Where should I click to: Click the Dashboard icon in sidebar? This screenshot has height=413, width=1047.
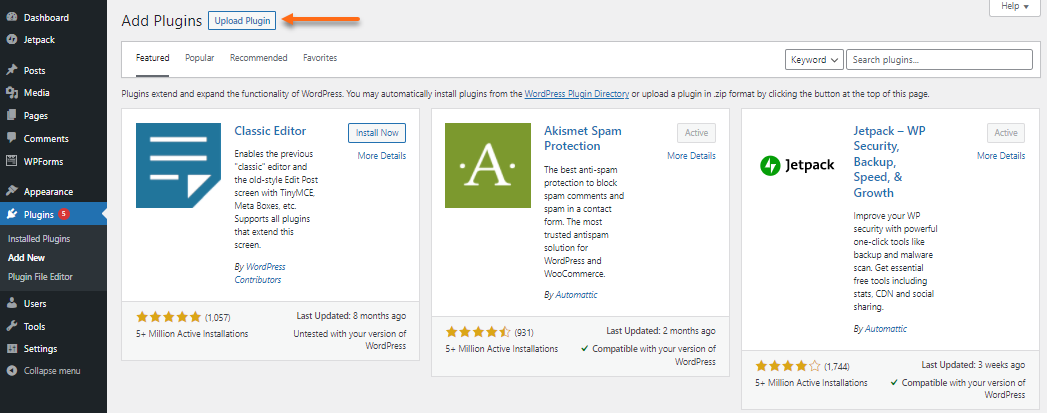tap(11, 17)
